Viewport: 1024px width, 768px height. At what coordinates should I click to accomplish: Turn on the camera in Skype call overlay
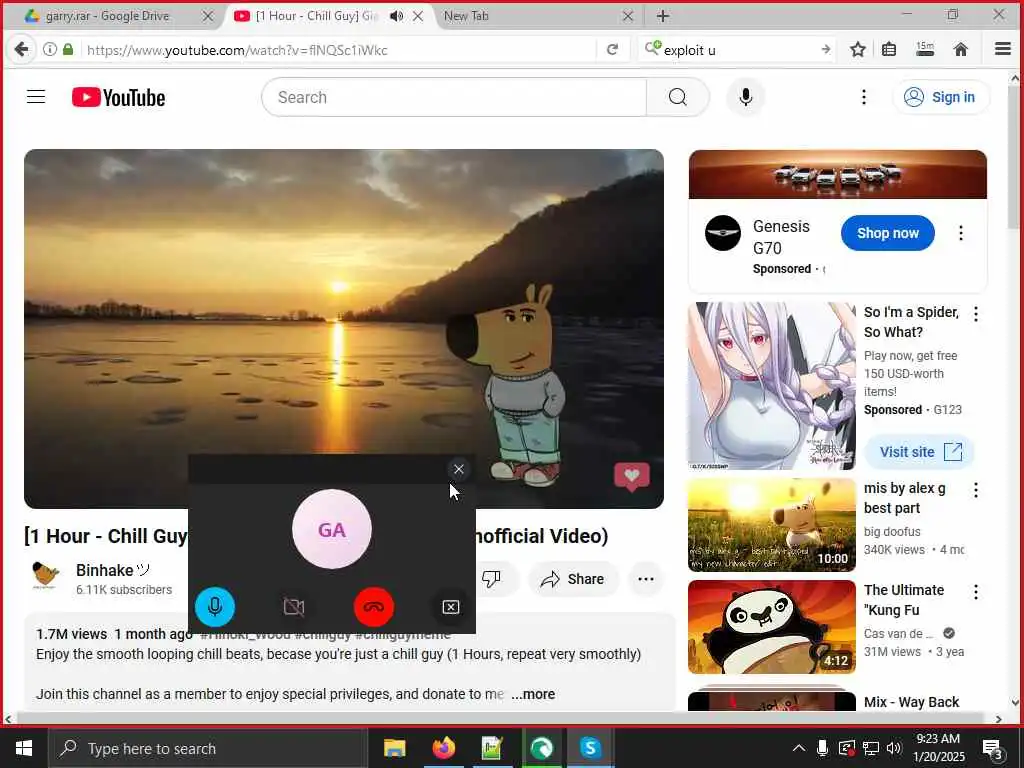(x=294, y=607)
